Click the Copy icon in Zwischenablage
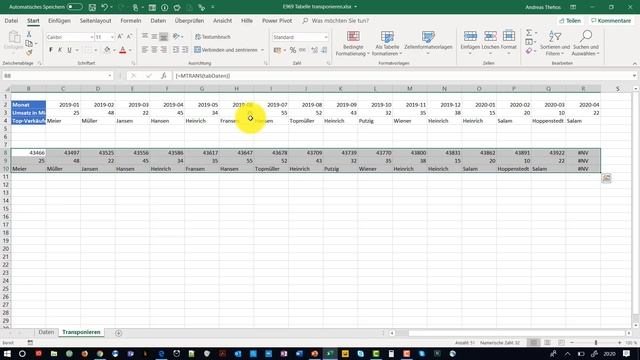The image size is (640, 360). [x=29, y=43]
